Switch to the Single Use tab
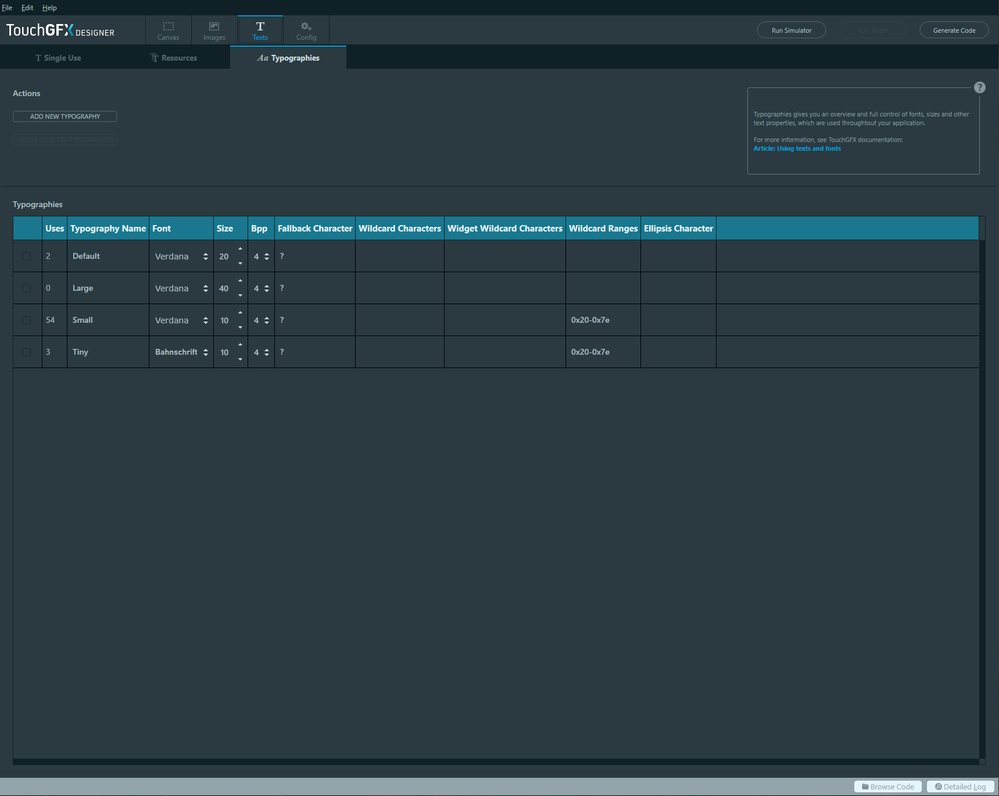Viewport: 999px width, 796px height. [x=58, y=57]
